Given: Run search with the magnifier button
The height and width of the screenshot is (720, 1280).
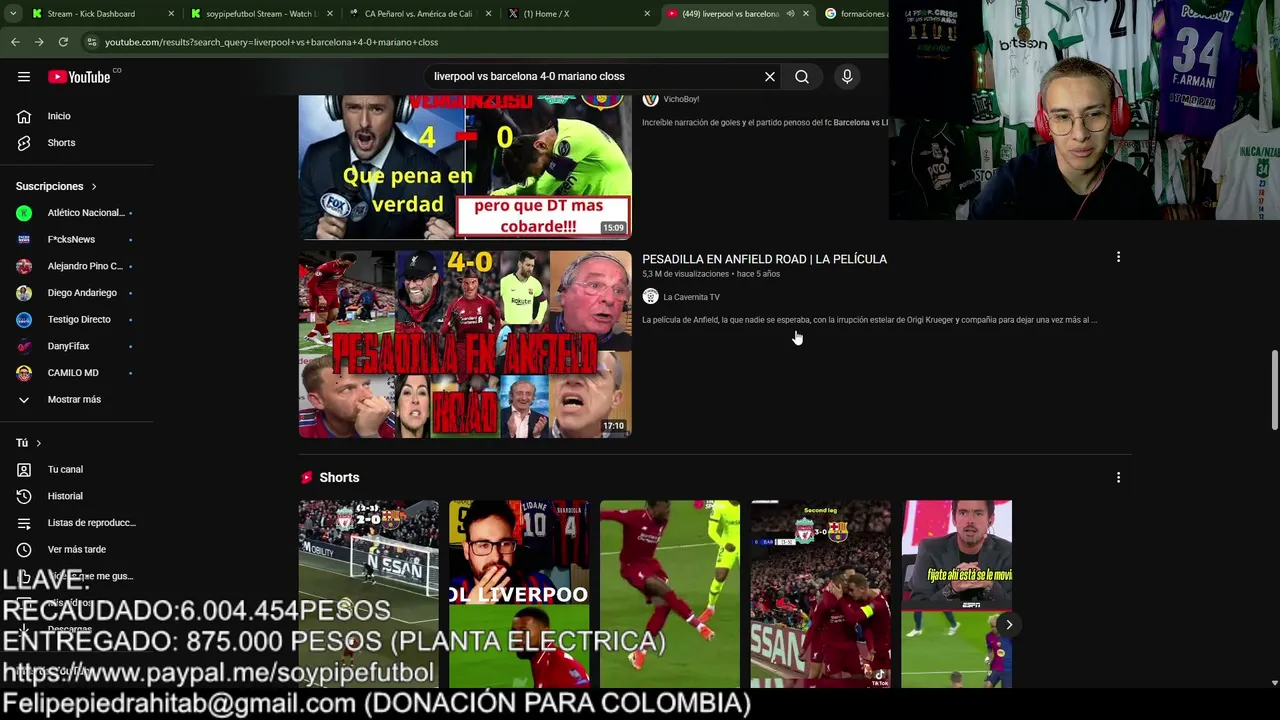Looking at the screenshot, I should tap(802, 77).
